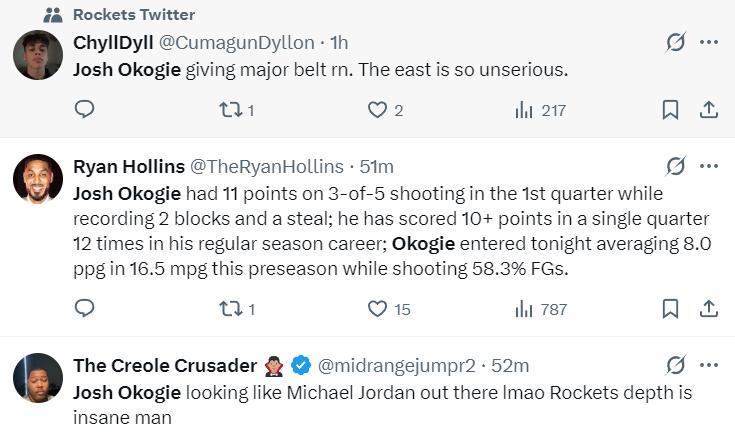Screen dimensions: 735x439
Task: Open more menu on Ryan Hollins' tweet
Action: tap(708, 166)
